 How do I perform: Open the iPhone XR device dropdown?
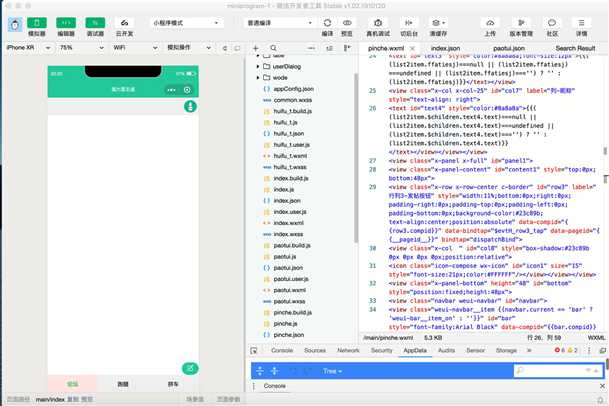[29, 47]
